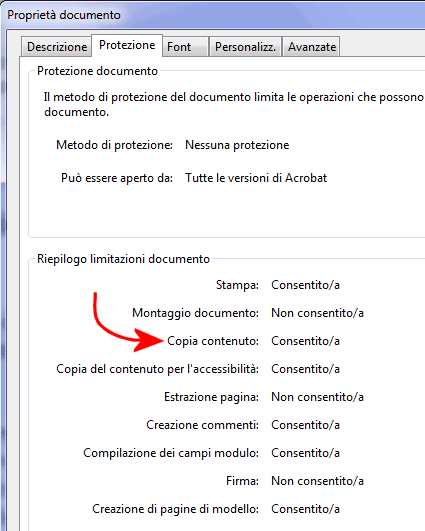
Task: Click the Proprietà documento title bar
Action: click(213, 15)
